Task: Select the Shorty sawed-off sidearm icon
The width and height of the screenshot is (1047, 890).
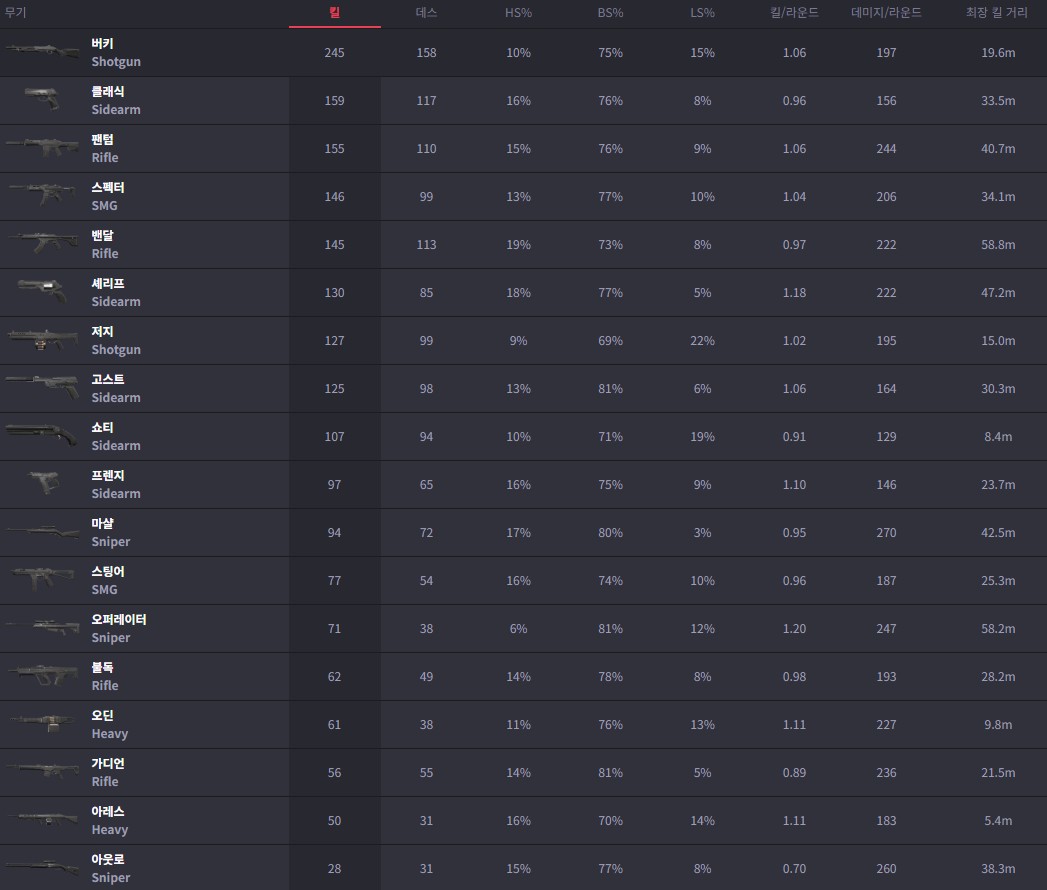Action: tap(42, 435)
